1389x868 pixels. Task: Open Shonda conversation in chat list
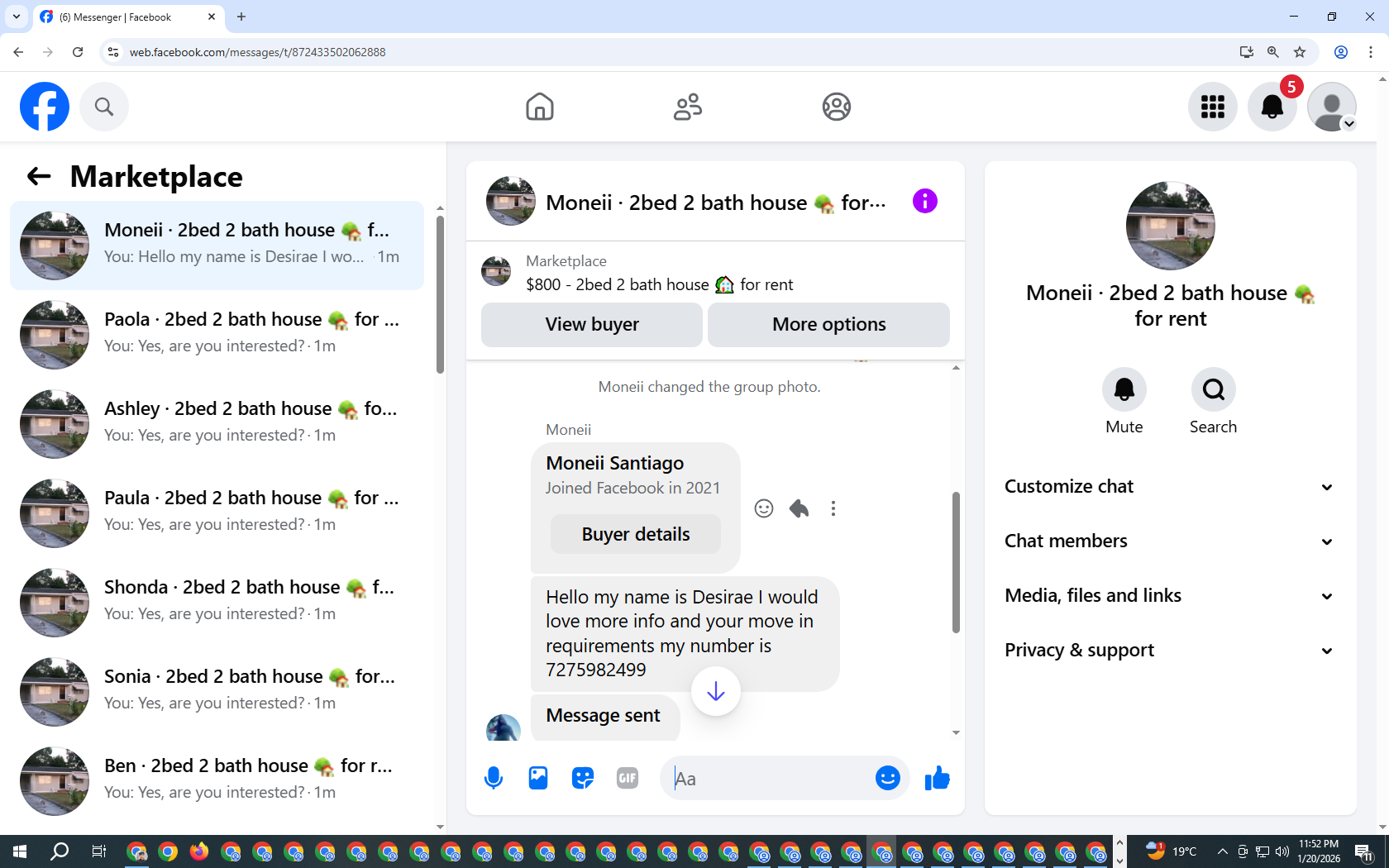click(x=217, y=603)
